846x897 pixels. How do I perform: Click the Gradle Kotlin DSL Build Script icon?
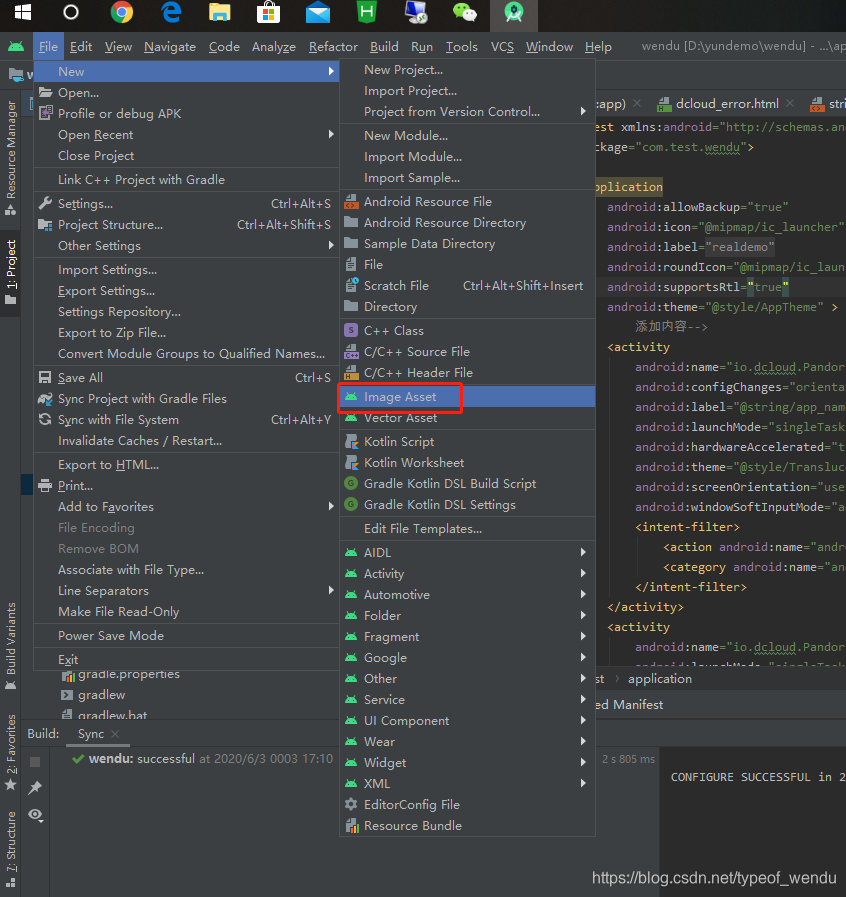tap(351, 483)
